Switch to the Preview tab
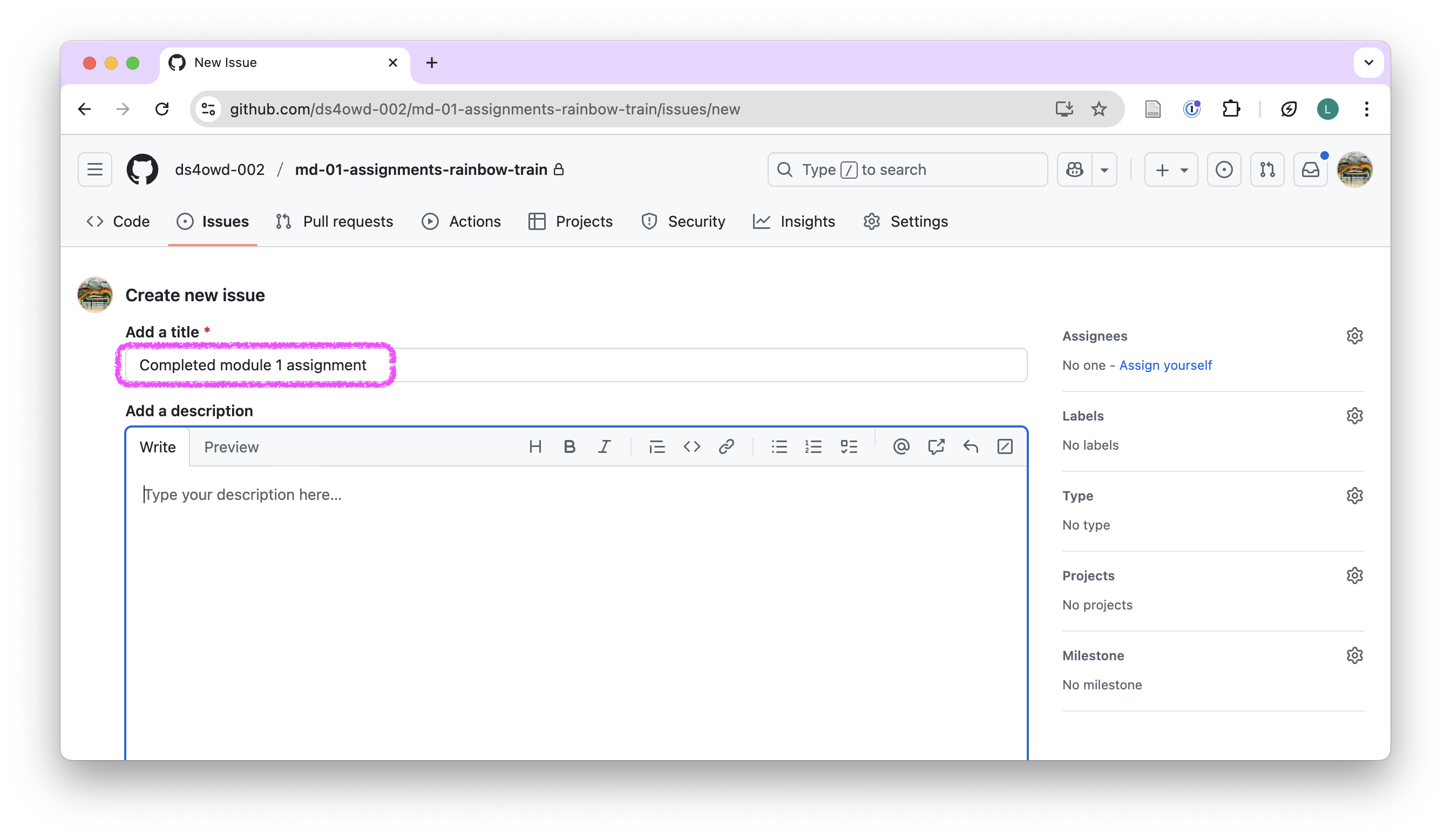 (x=232, y=448)
